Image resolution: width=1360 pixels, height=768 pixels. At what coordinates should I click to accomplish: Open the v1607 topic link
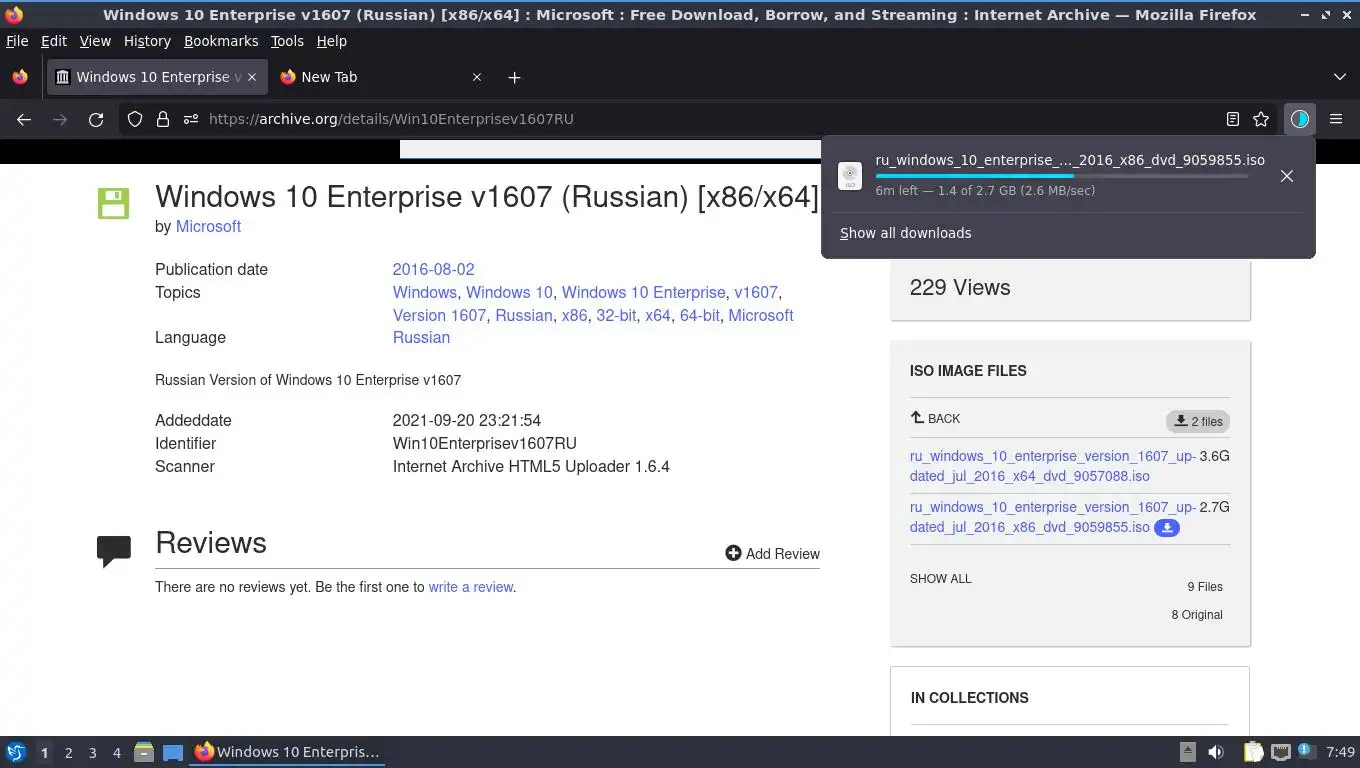click(756, 293)
